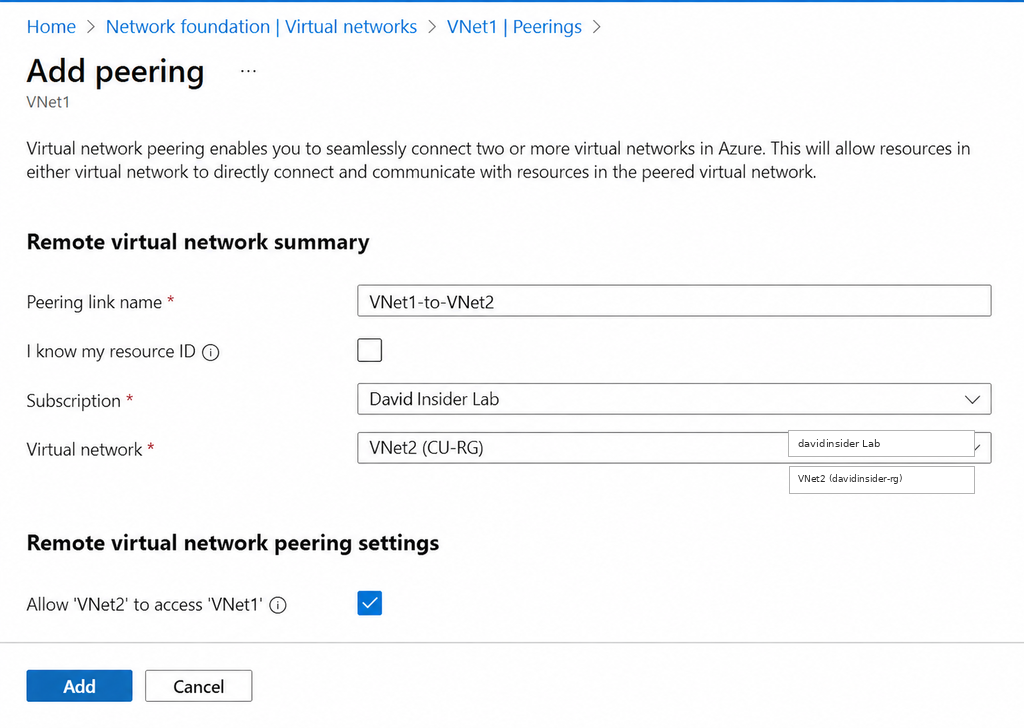
Task: Click the Add button
Action: point(79,686)
